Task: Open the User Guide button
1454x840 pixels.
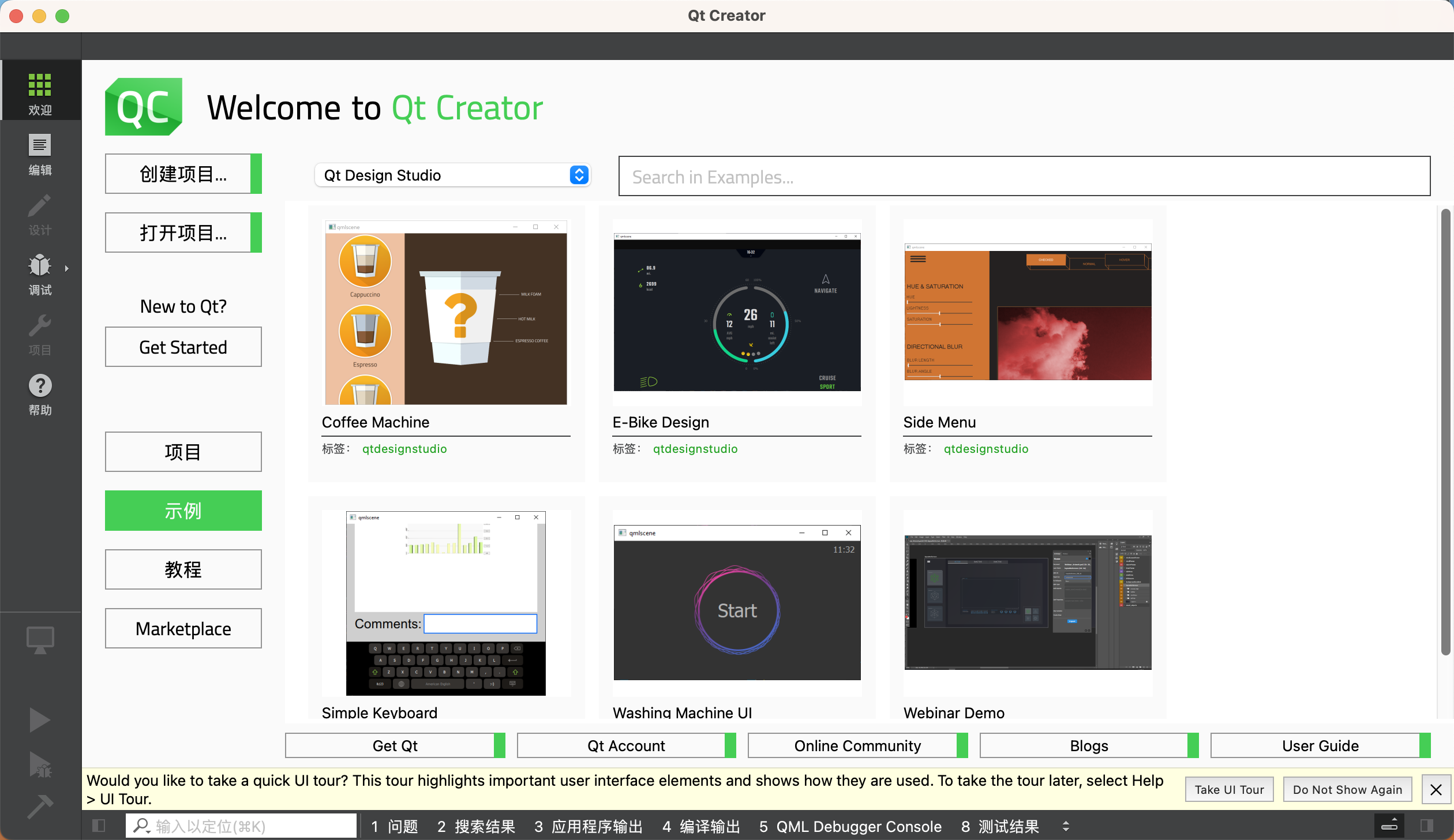Action: point(1321,745)
